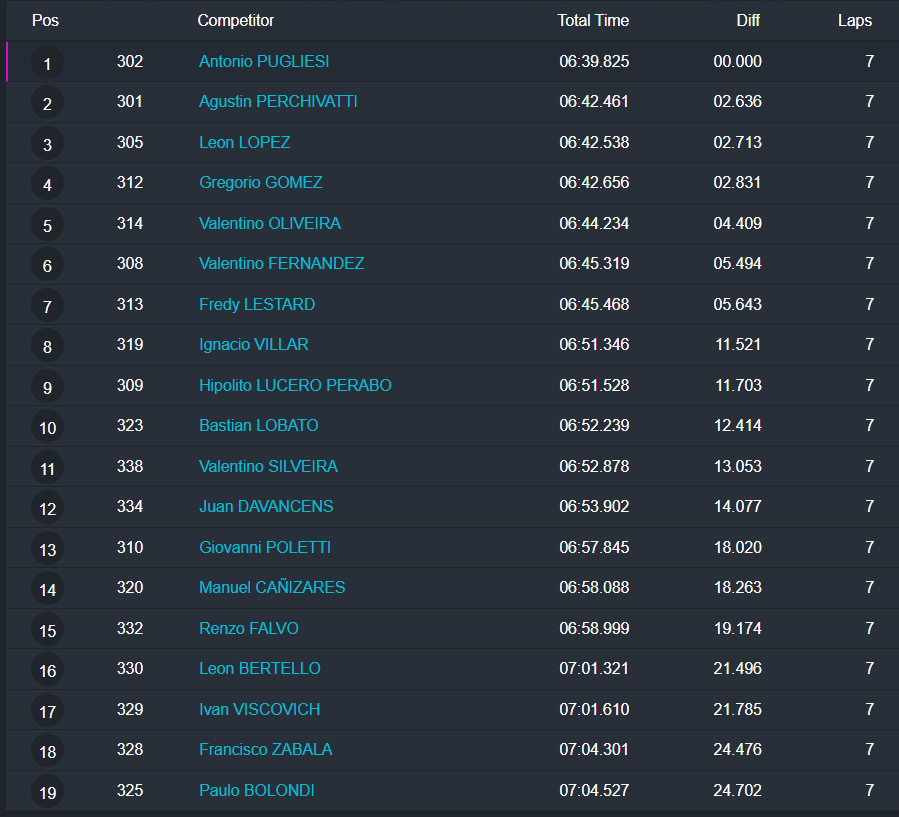Select the position 10 circle badge
899x817 pixels.
47,428
